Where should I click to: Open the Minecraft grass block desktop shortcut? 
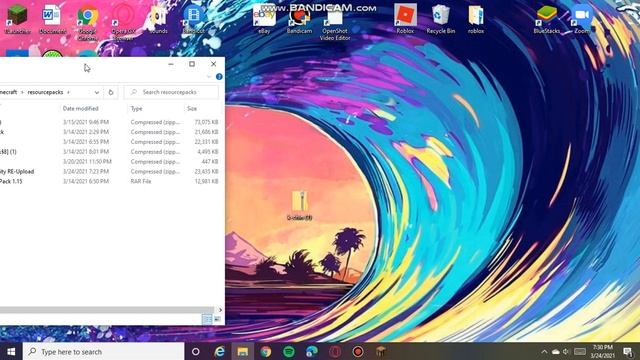[17, 20]
